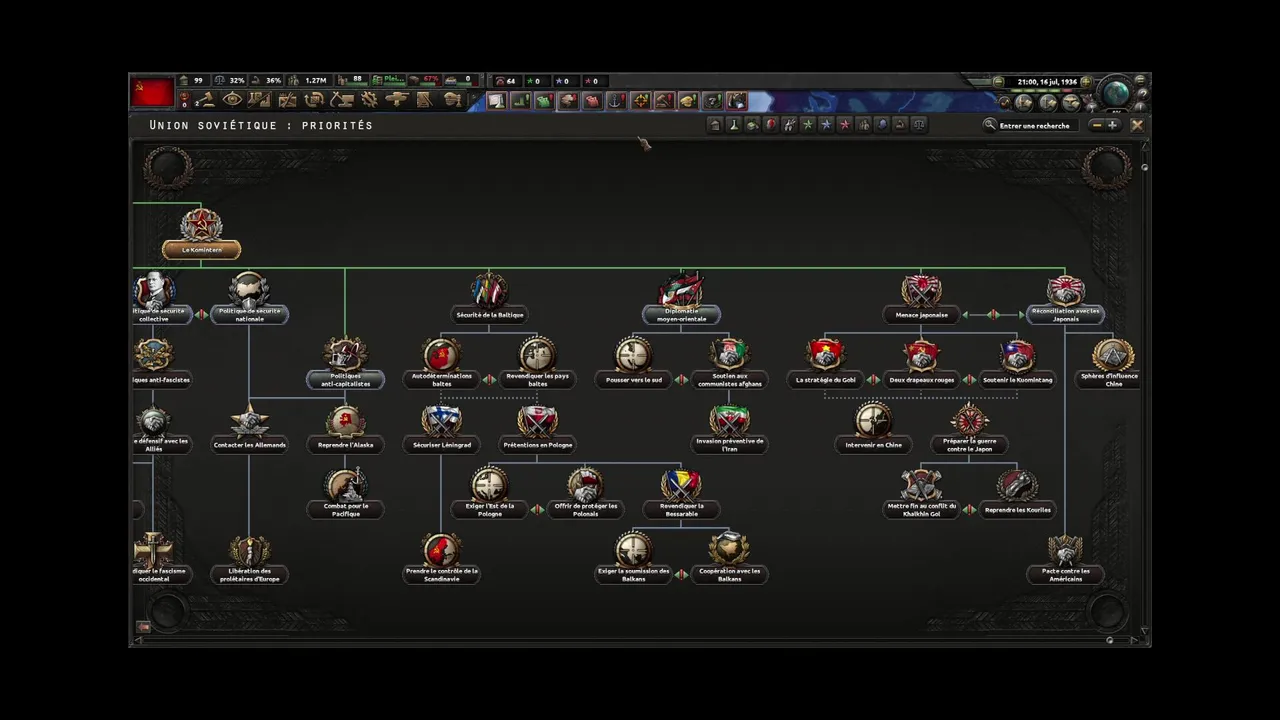The image size is (1280, 720).
Task: Toggle the red star focus filter
Action: [x=844, y=124]
